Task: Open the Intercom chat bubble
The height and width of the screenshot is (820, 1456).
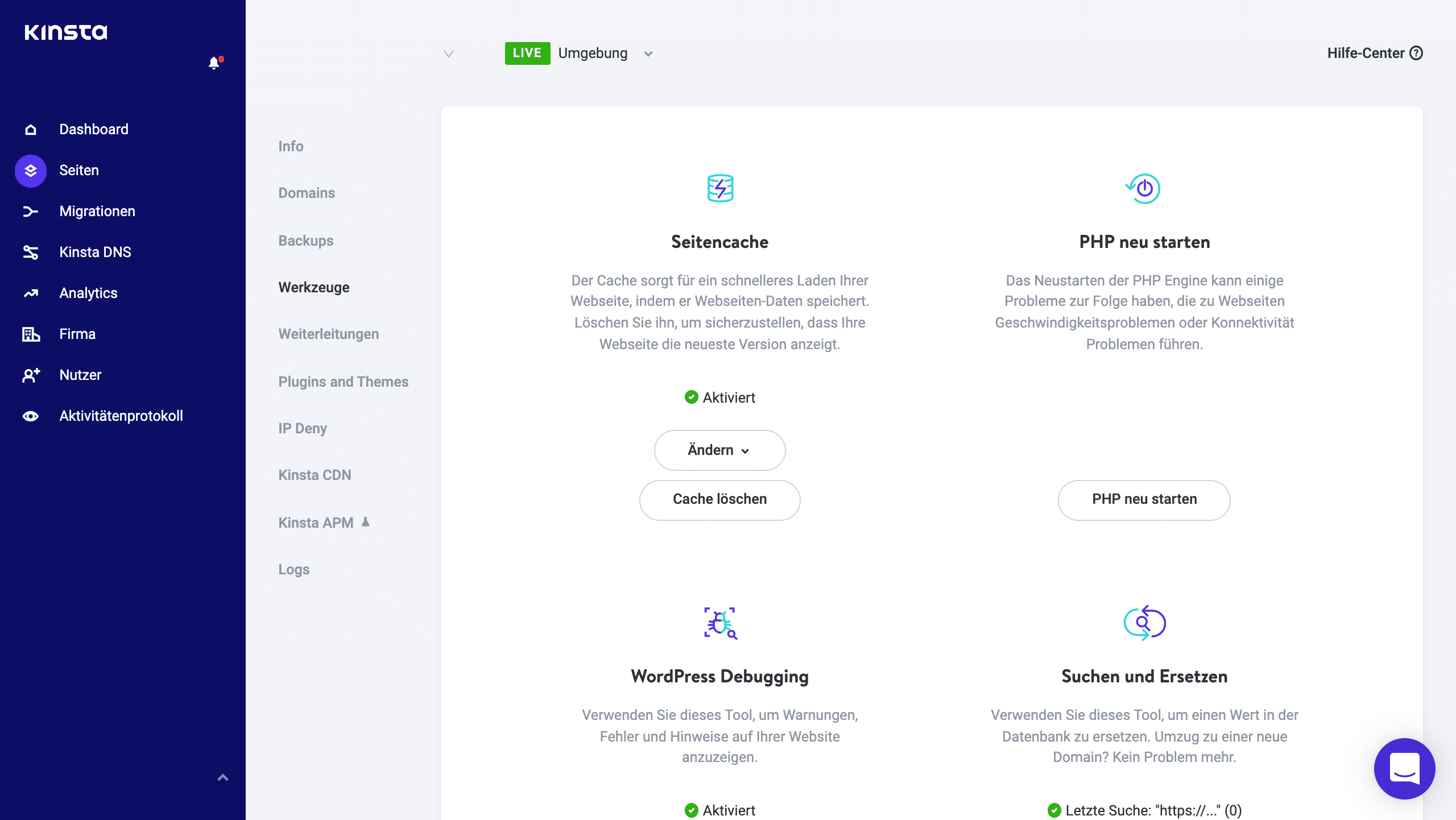Action: pyautogui.click(x=1404, y=768)
